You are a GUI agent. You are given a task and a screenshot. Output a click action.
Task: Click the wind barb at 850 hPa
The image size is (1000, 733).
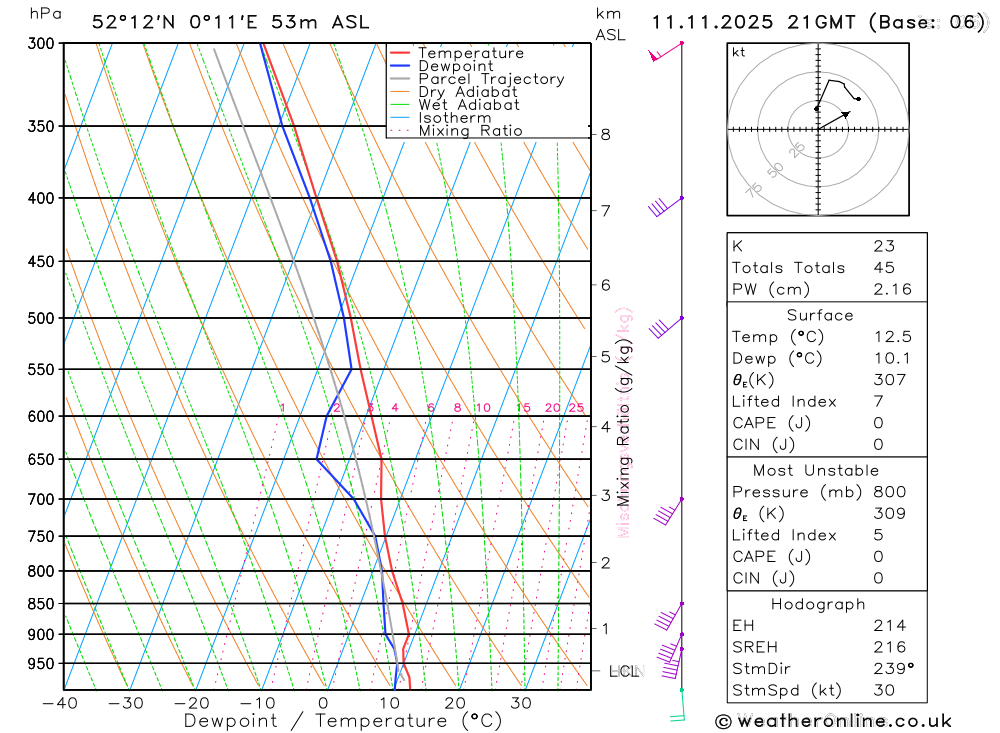click(x=669, y=616)
